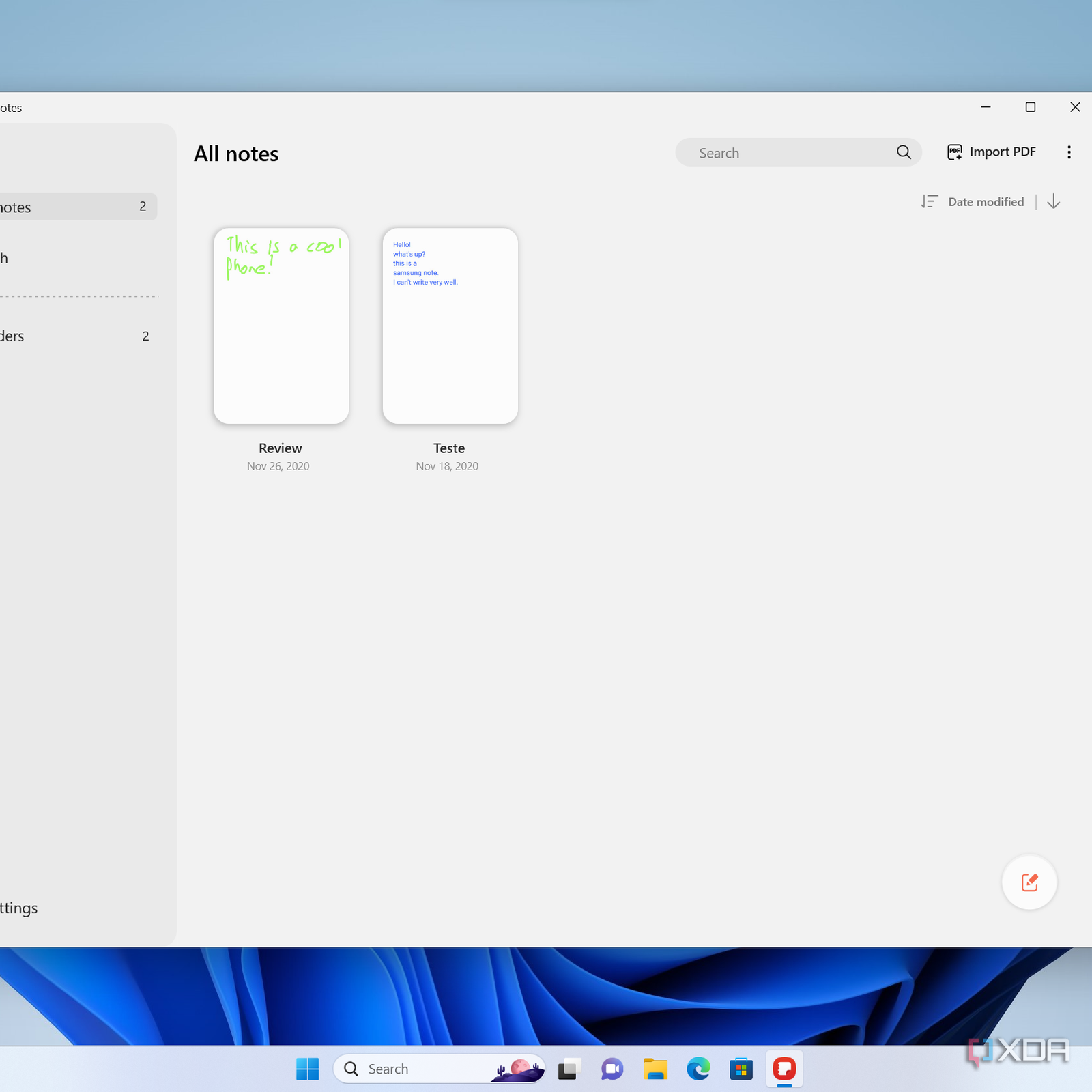Open the Review note thumbnail
Image resolution: width=1092 pixels, height=1092 pixels.
coord(281,326)
